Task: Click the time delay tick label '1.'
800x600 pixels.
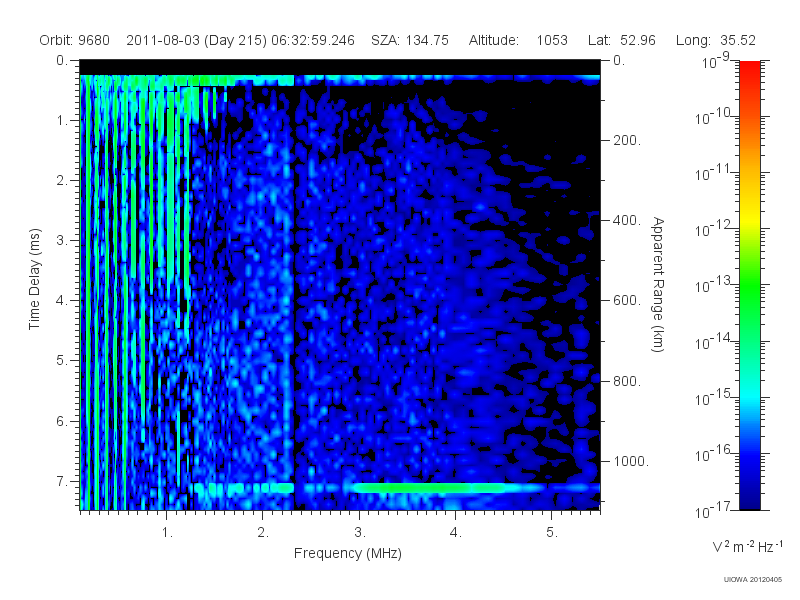Action: pos(62,121)
